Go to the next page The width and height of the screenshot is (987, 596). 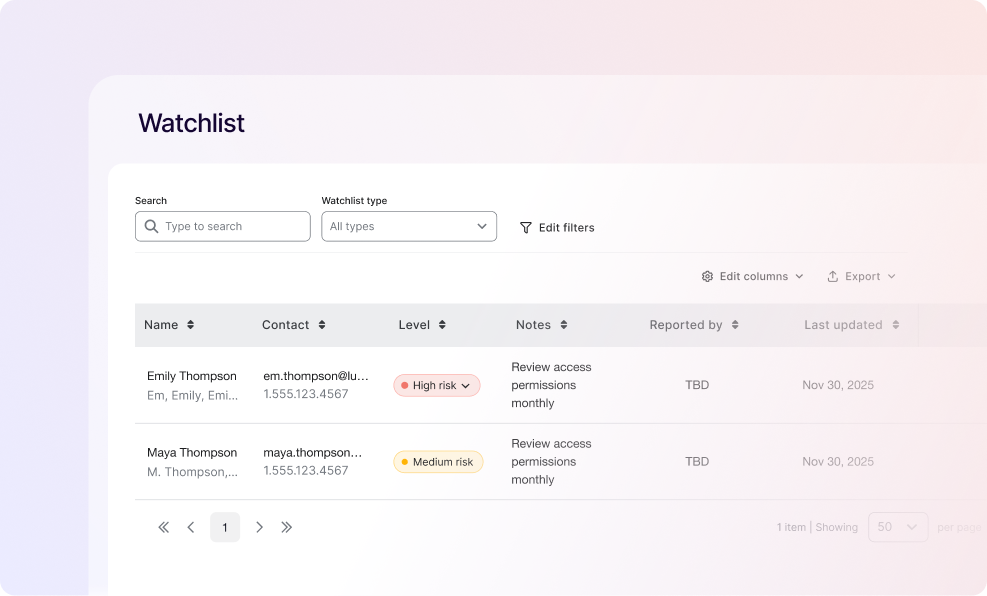tap(259, 527)
